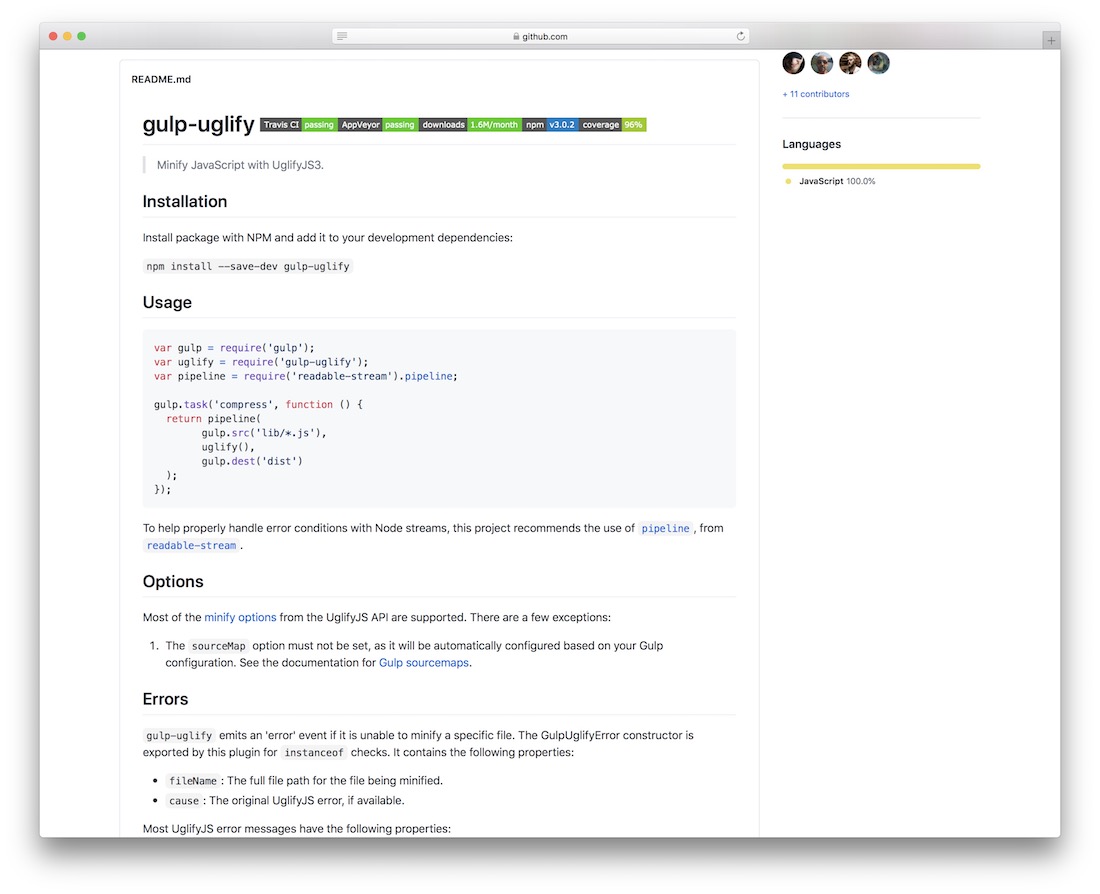Click the yellow JavaScript language bar
This screenshot has height=894, width=1100.
tap(881, 166)
